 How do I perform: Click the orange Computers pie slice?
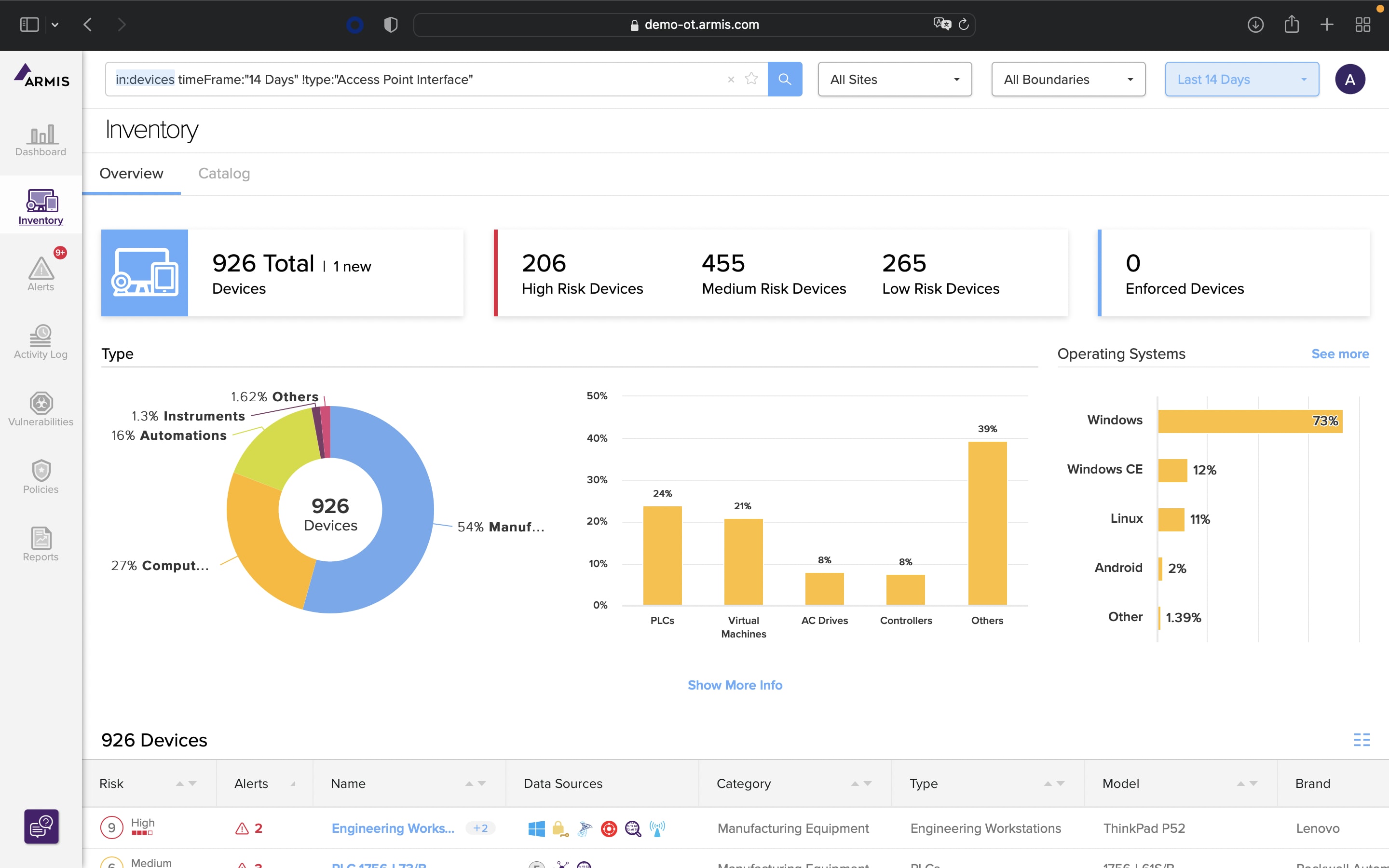pyautogui.click(x=259, y=545)
